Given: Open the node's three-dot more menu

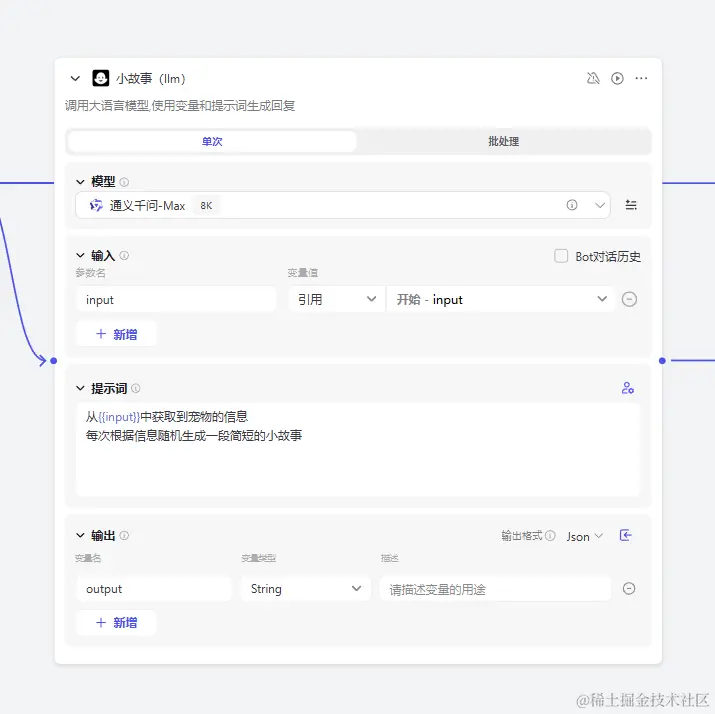Looking at the screenshot, I should click(641, 78).
